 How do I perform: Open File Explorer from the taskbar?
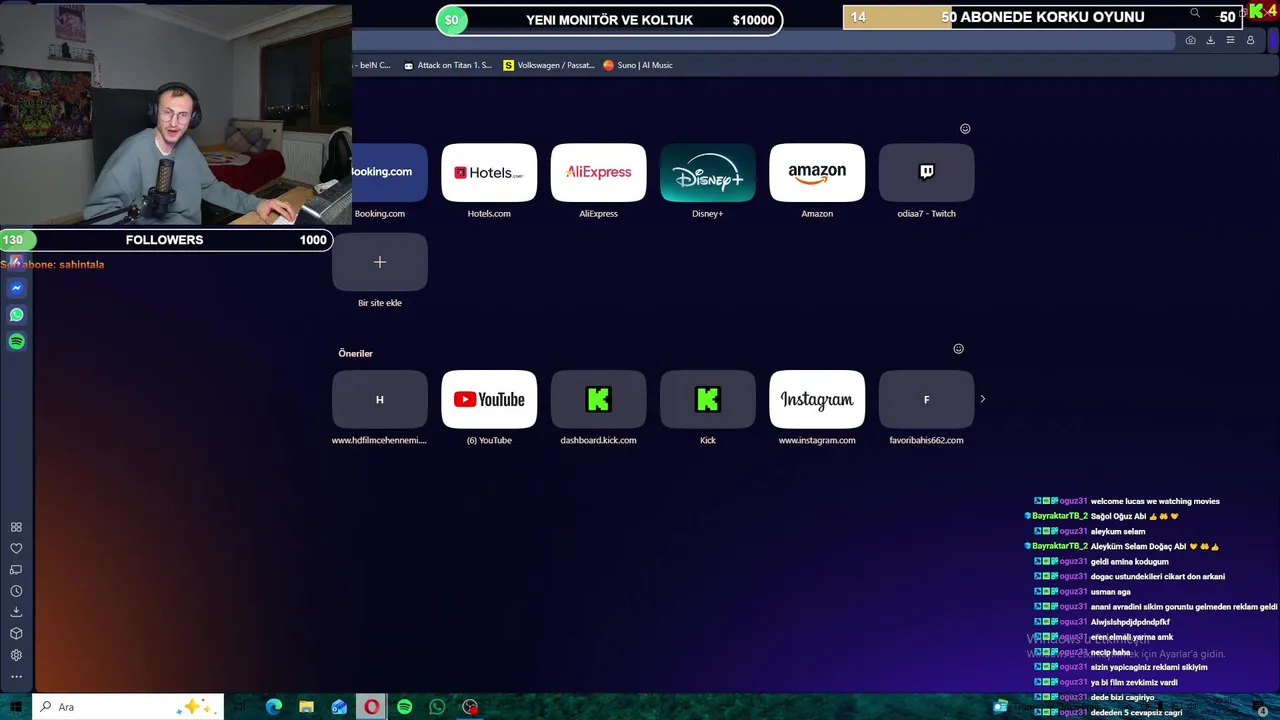(306, 707)
